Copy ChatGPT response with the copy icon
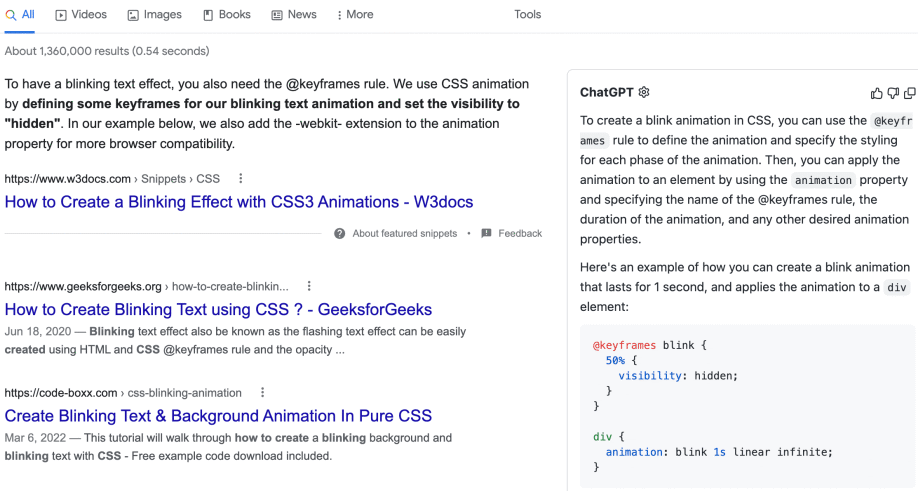Image resolution: width=918 pixels, height=491 pixels. tap(910, 93)
